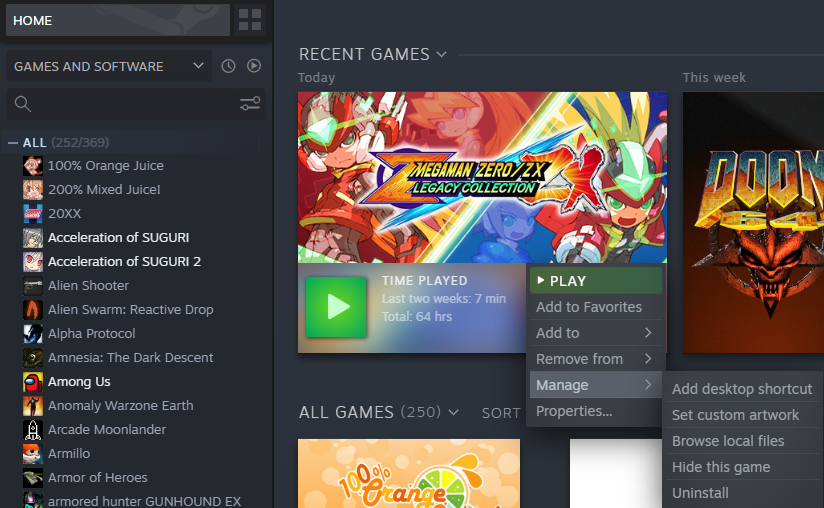
Task: Choose Play from context menu
Action: pyautogui.click(x=595, y=281)
